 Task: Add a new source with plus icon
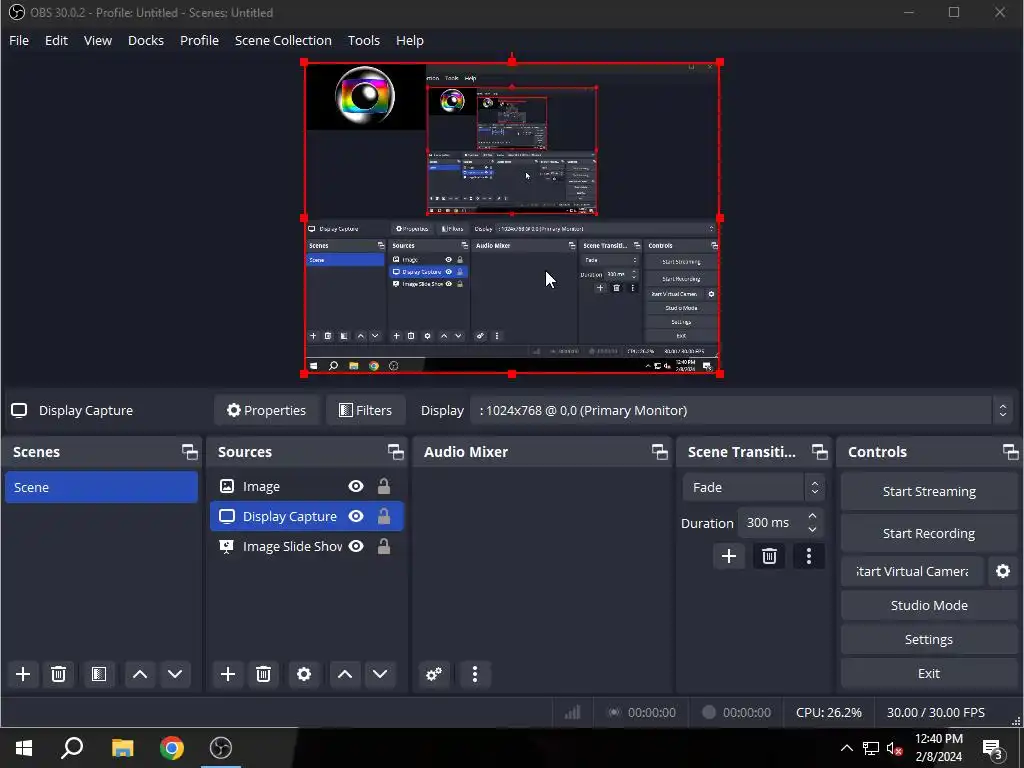(228, 674)
